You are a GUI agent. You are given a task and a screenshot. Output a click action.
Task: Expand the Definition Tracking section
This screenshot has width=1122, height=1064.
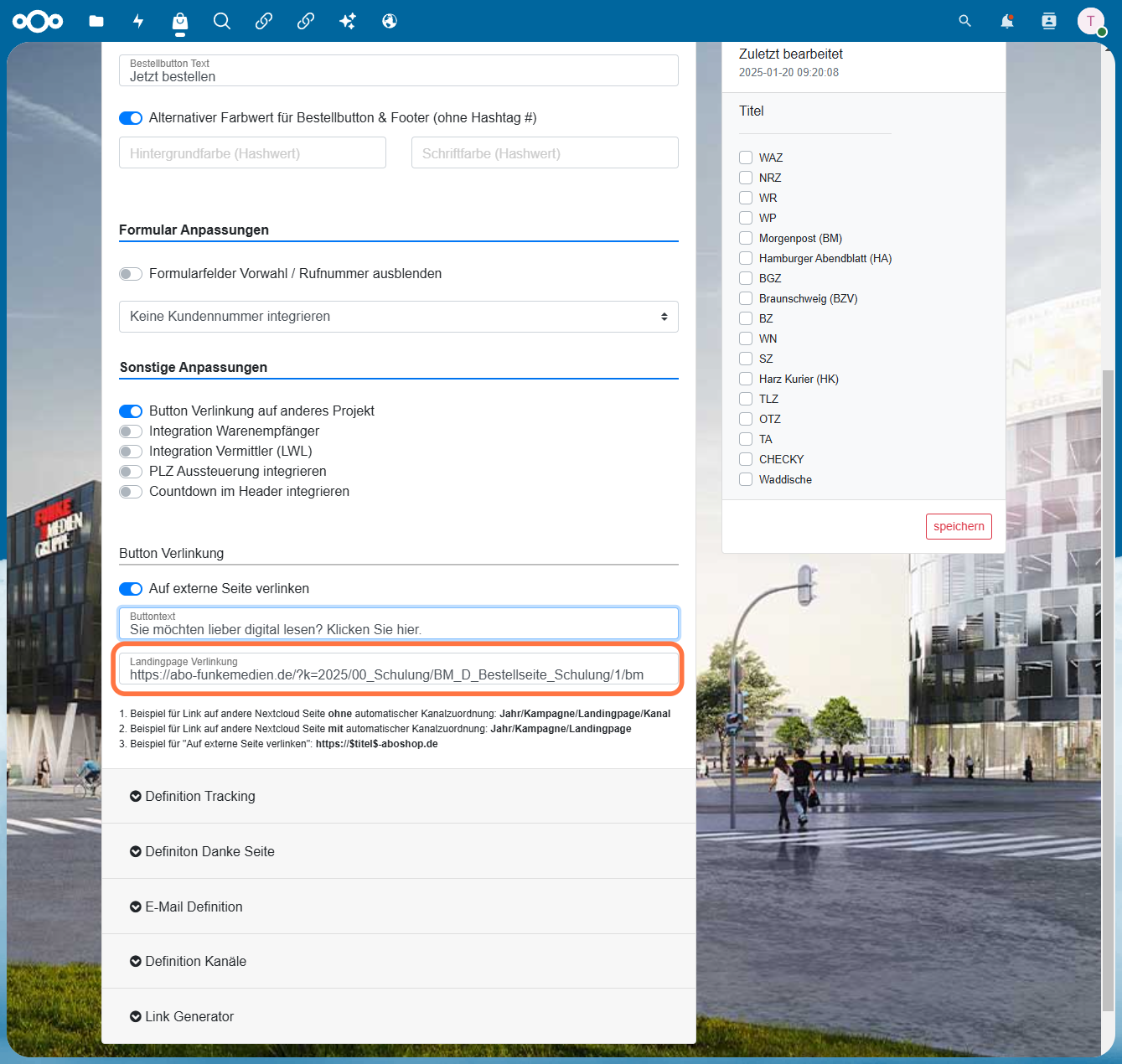click(x=399, y=796)
